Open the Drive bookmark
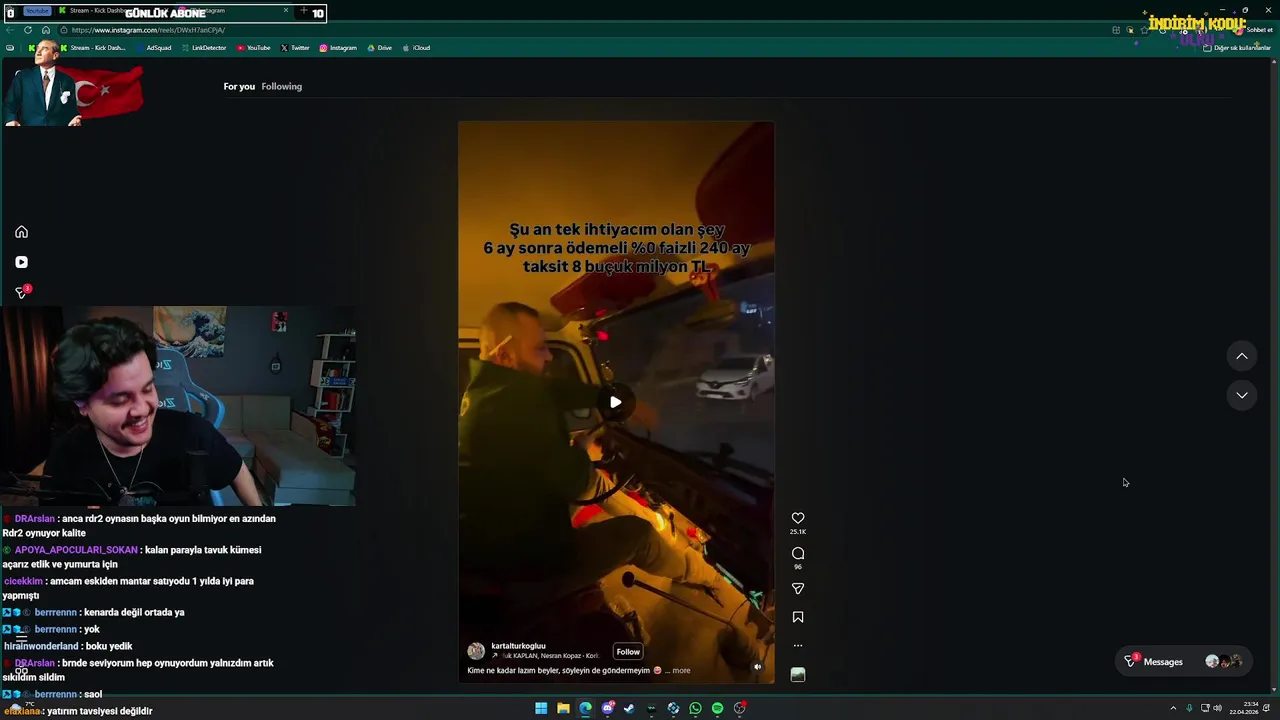 [x=380, y=48]
